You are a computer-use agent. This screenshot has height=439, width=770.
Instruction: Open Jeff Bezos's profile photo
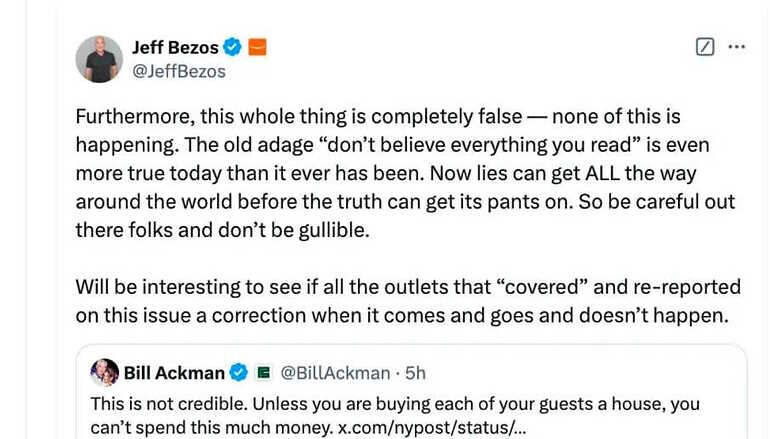tap(99, 59)
